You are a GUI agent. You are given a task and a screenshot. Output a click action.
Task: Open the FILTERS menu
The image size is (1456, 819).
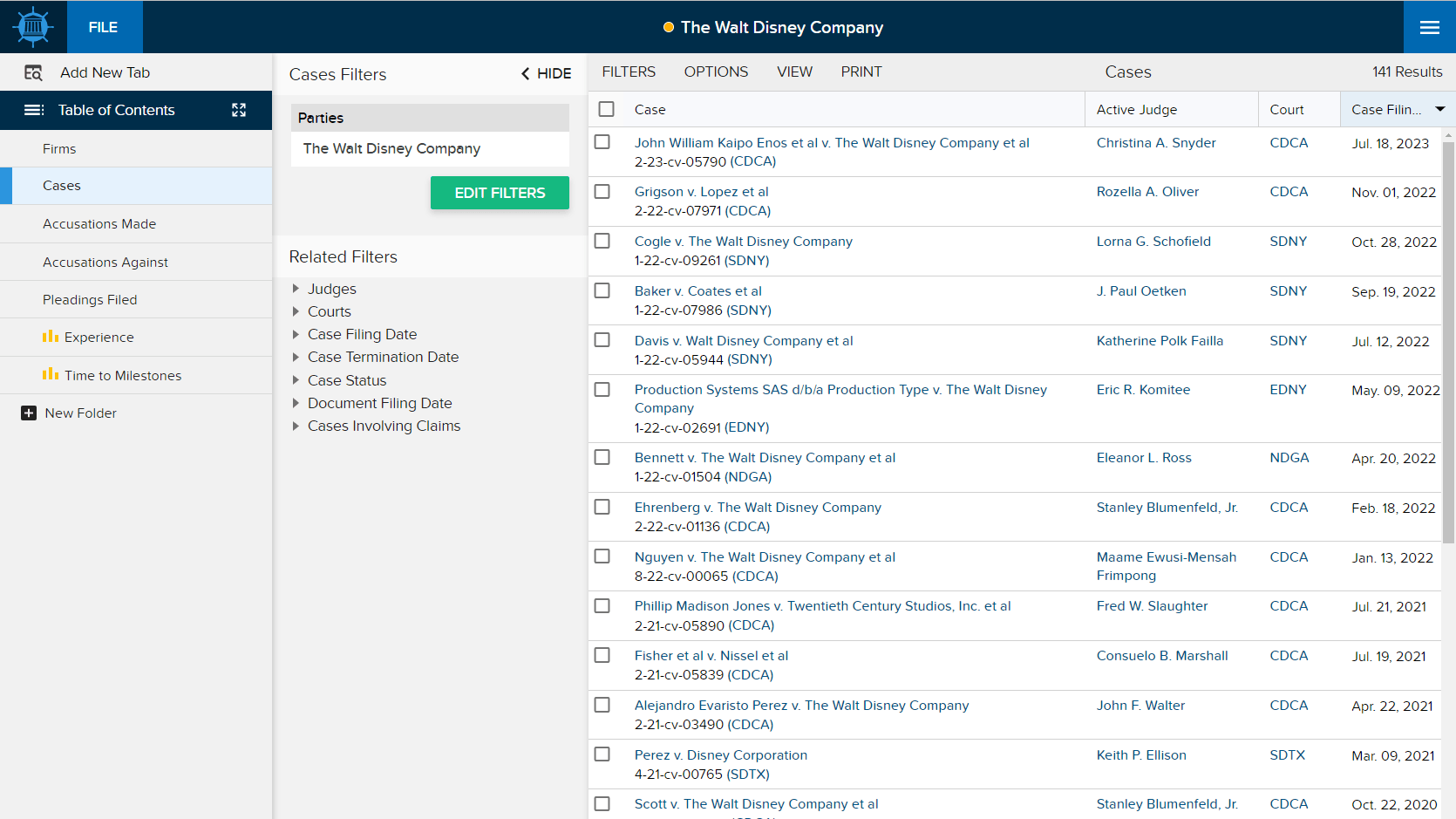point(629,72)
